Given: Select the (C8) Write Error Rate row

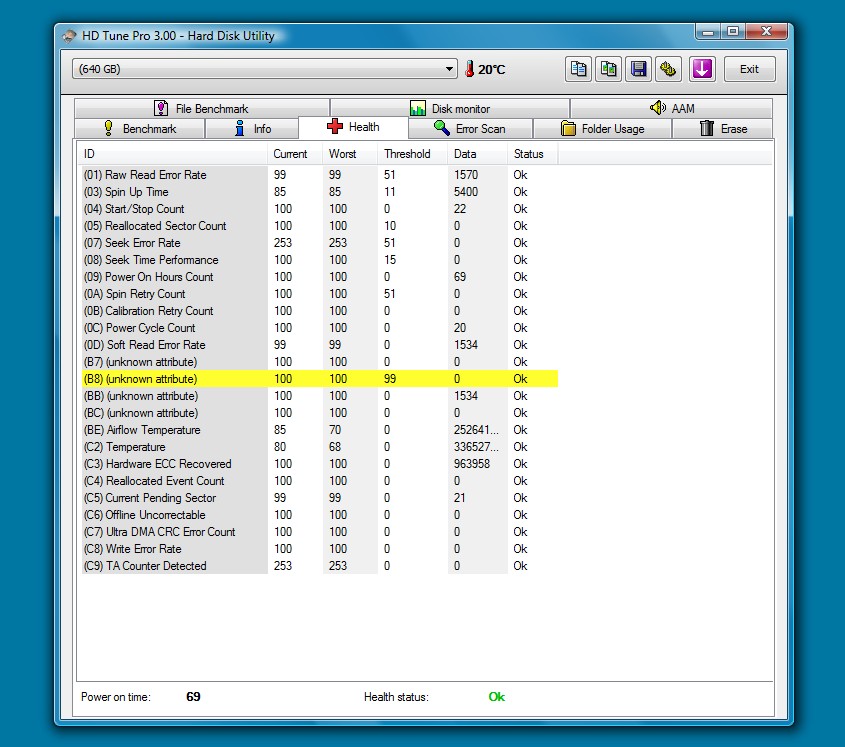Looking at the screenshot, I should coord(320,549).
